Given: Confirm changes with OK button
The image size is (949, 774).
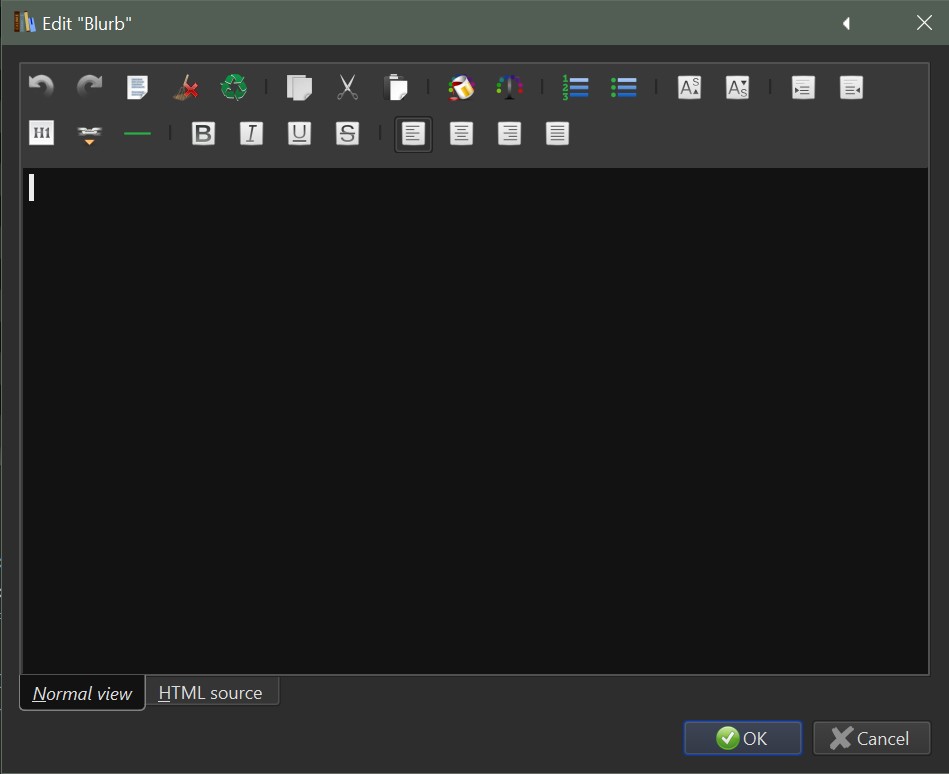Looking at the screenshot, I should tap(743, 738).
